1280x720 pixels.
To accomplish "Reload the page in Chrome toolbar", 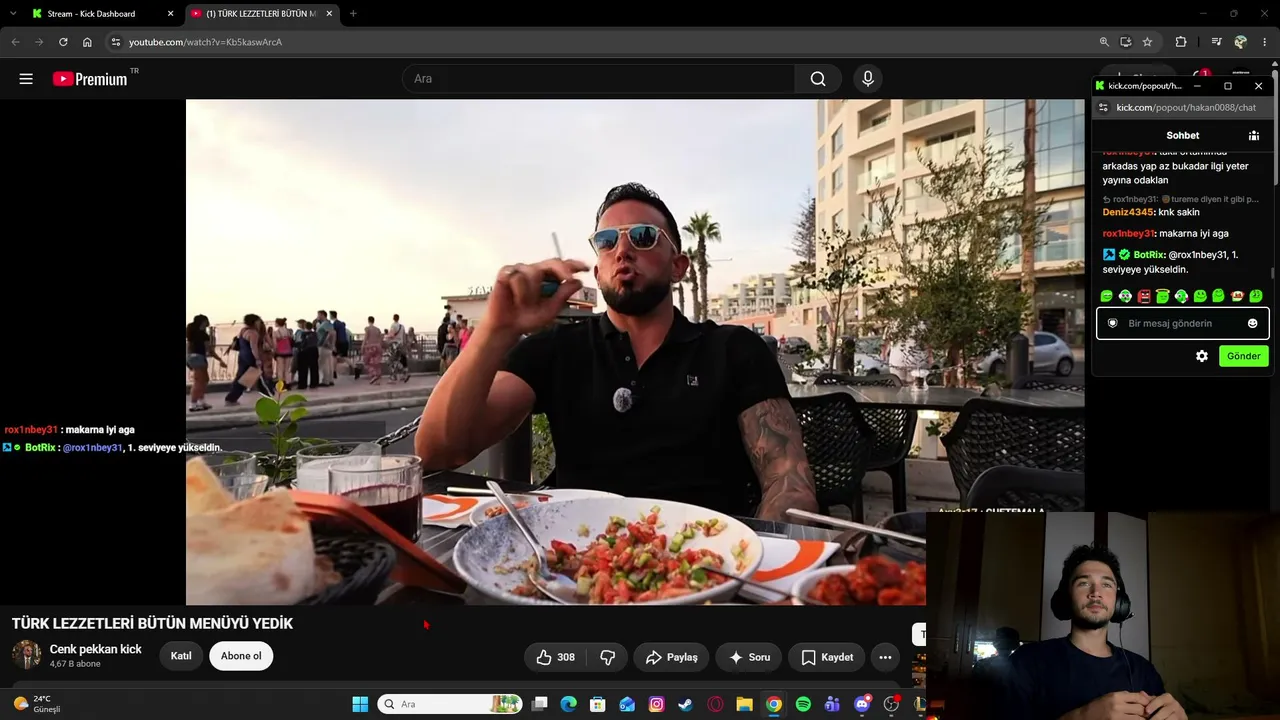I will click(63, 42).
